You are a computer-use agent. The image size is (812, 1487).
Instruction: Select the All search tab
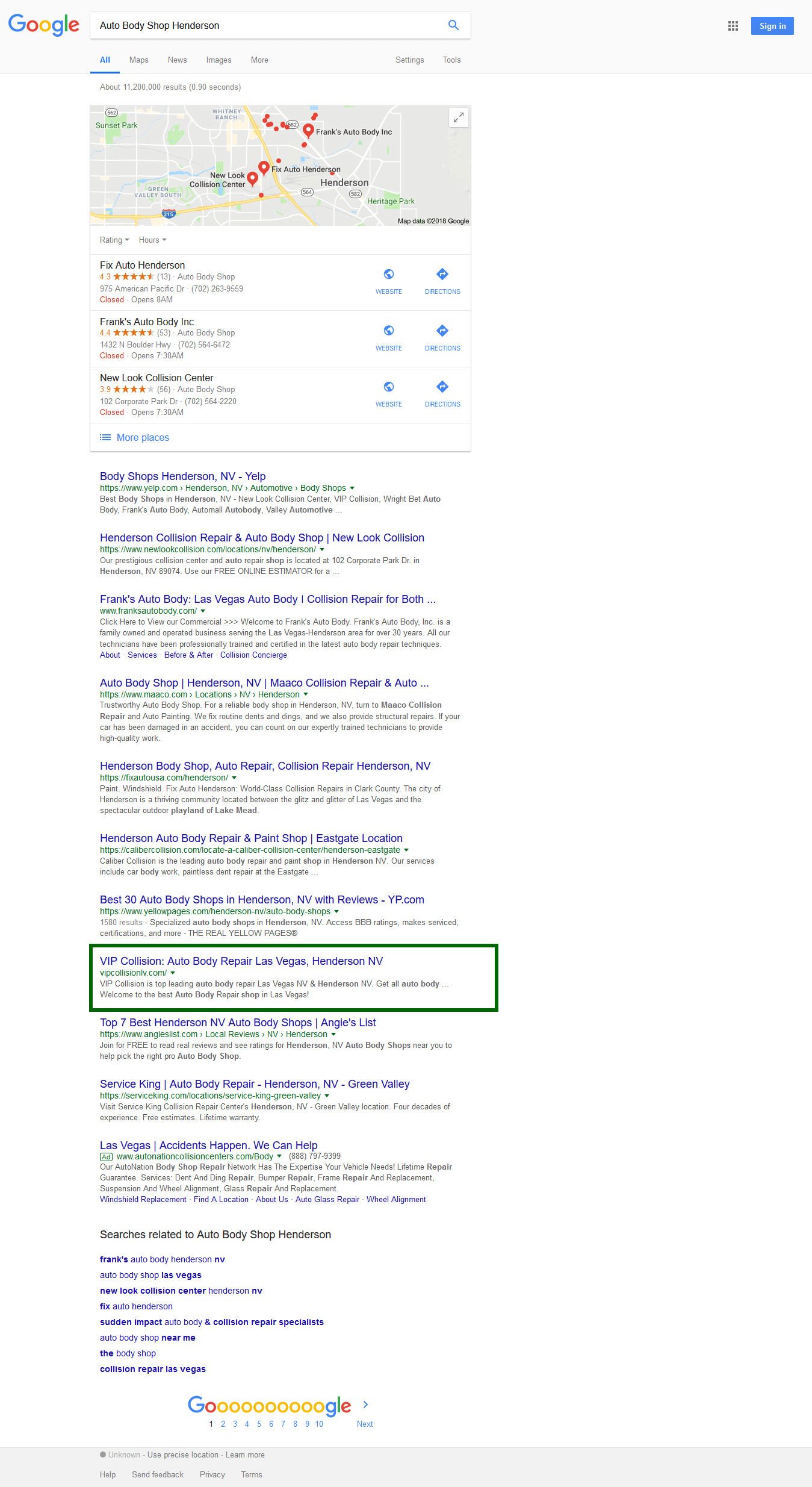(105, 60)
